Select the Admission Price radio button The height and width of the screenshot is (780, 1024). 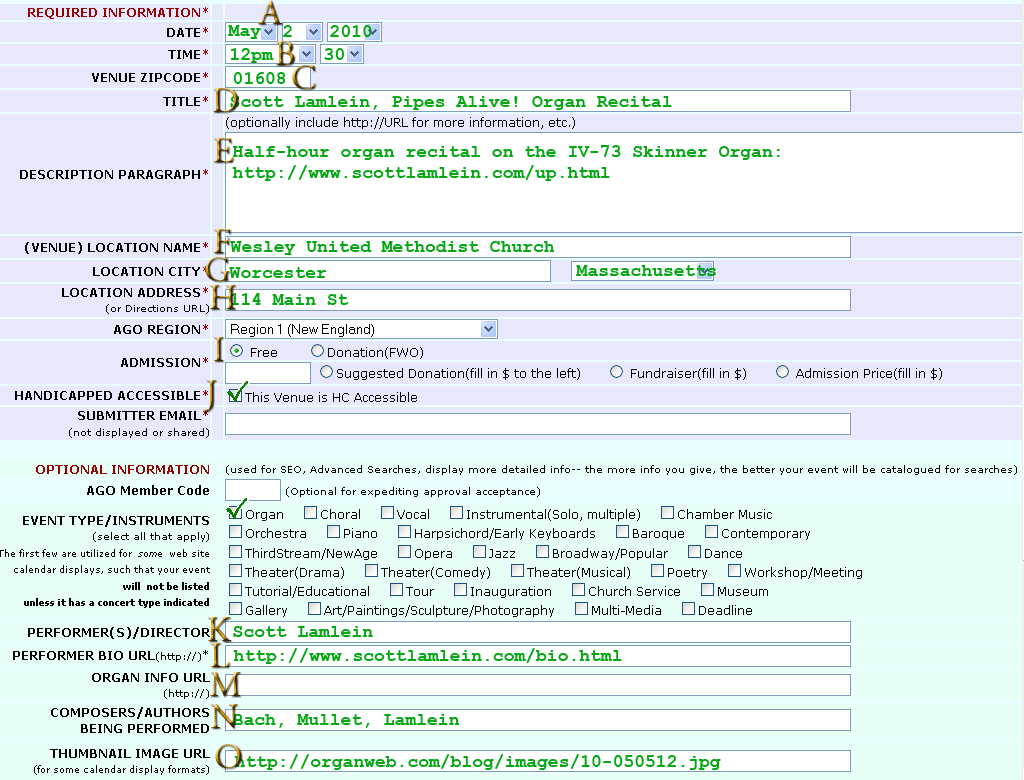pyautogui.click(x=782, y=372)
